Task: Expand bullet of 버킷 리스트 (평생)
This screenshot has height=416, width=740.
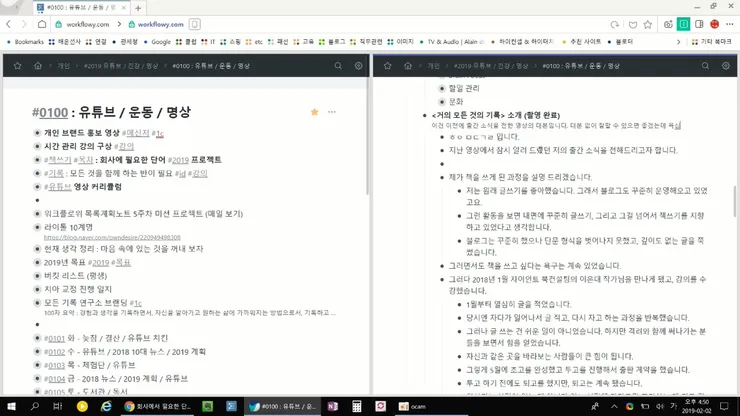Action: point(37,276)
